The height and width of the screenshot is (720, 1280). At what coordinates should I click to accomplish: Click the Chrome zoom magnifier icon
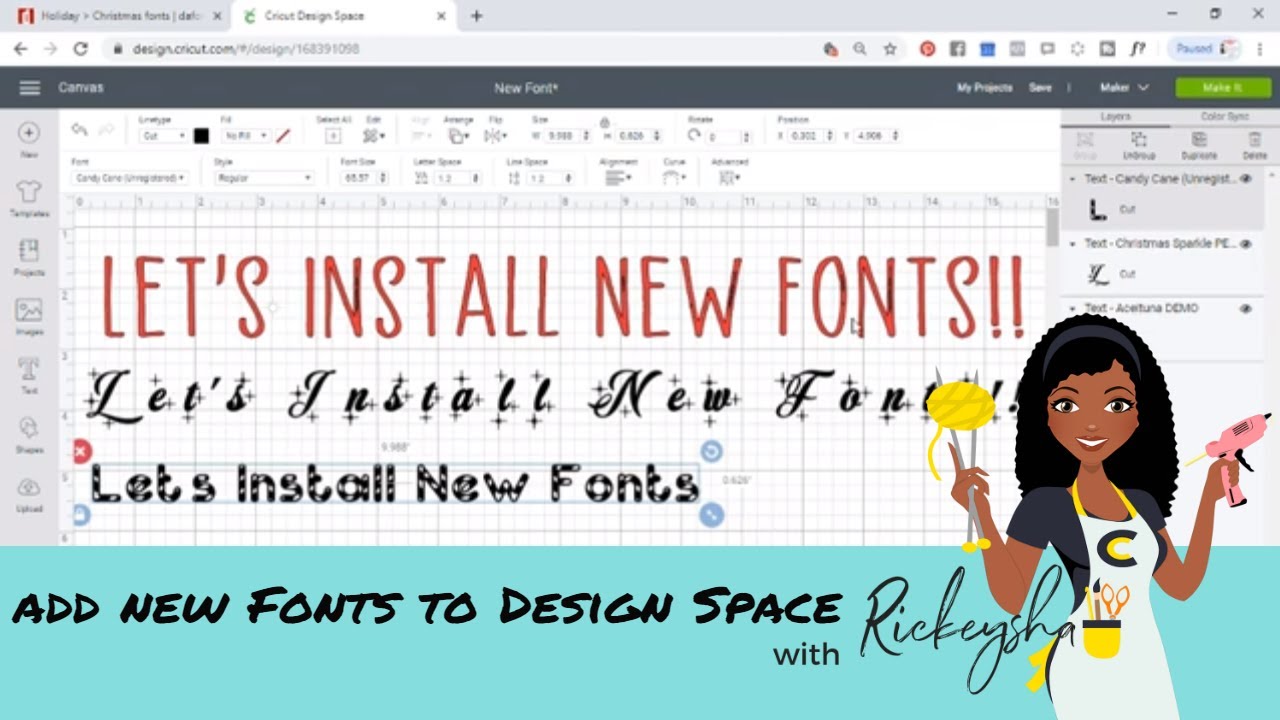pos(860,48)
